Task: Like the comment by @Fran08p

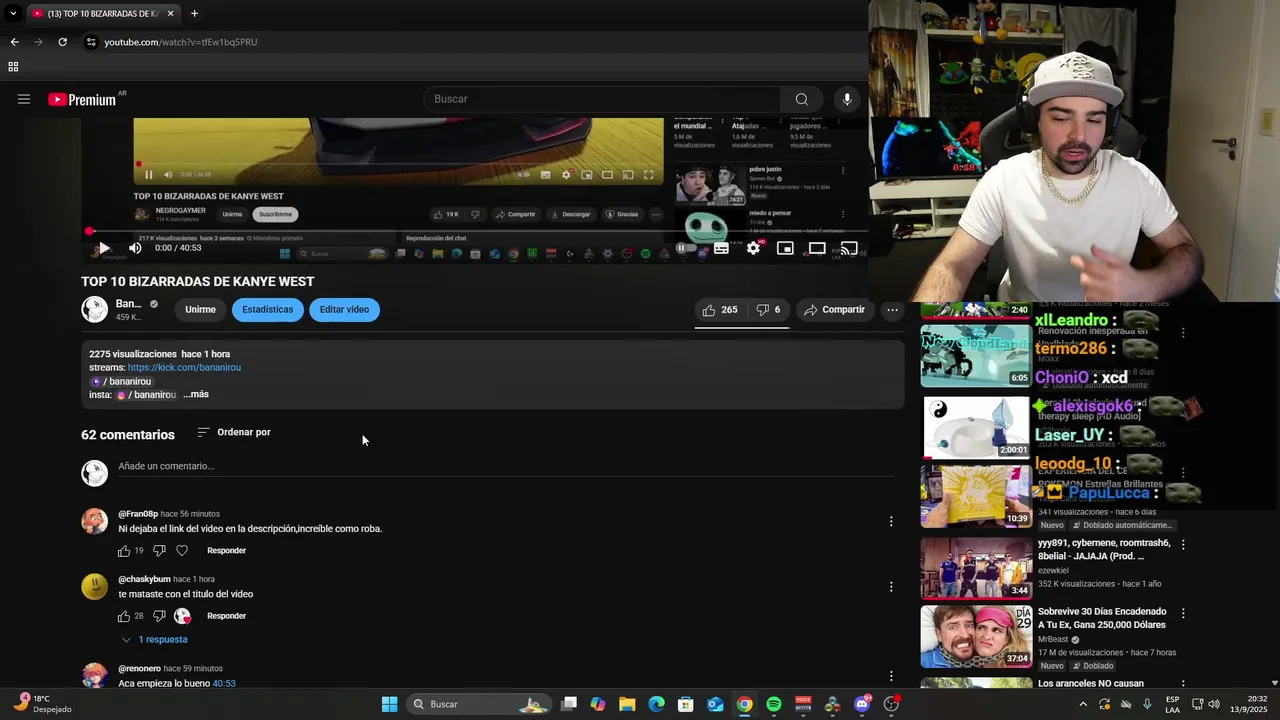Action: coord(124,551)
